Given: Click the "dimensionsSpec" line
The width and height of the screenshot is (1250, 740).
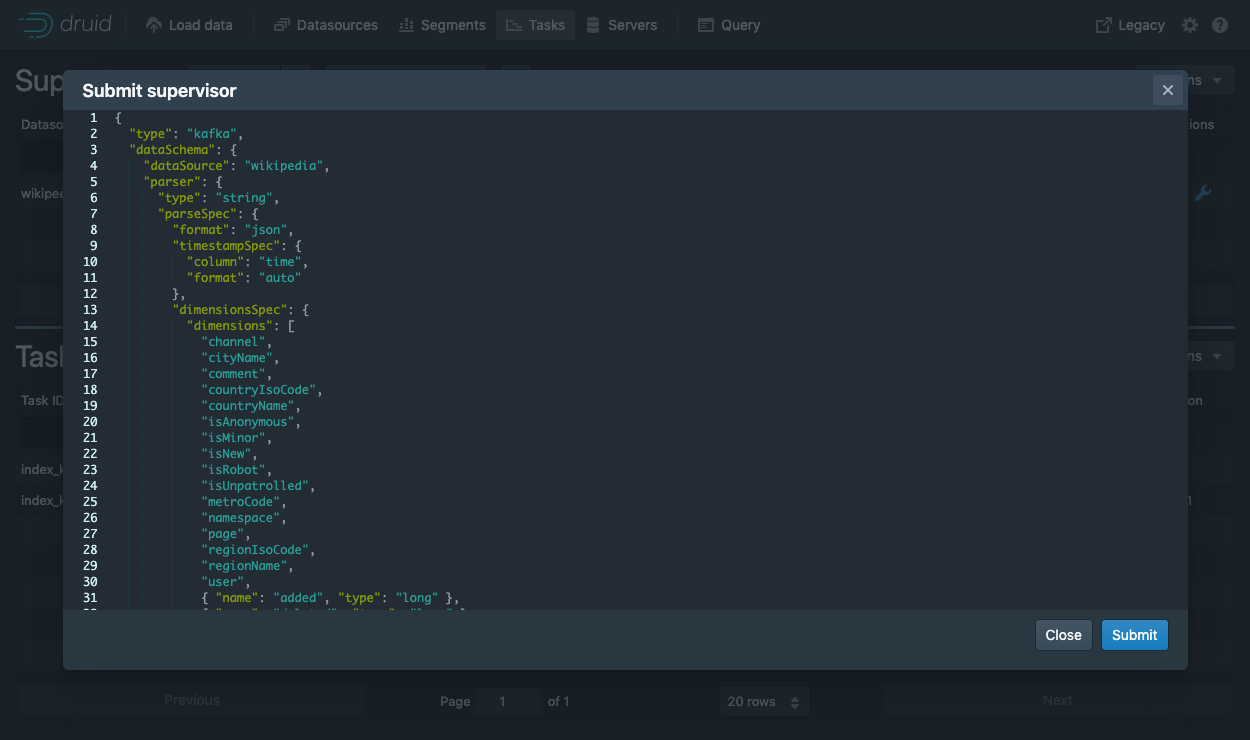Looking at the screenshot, I should 240,310.
